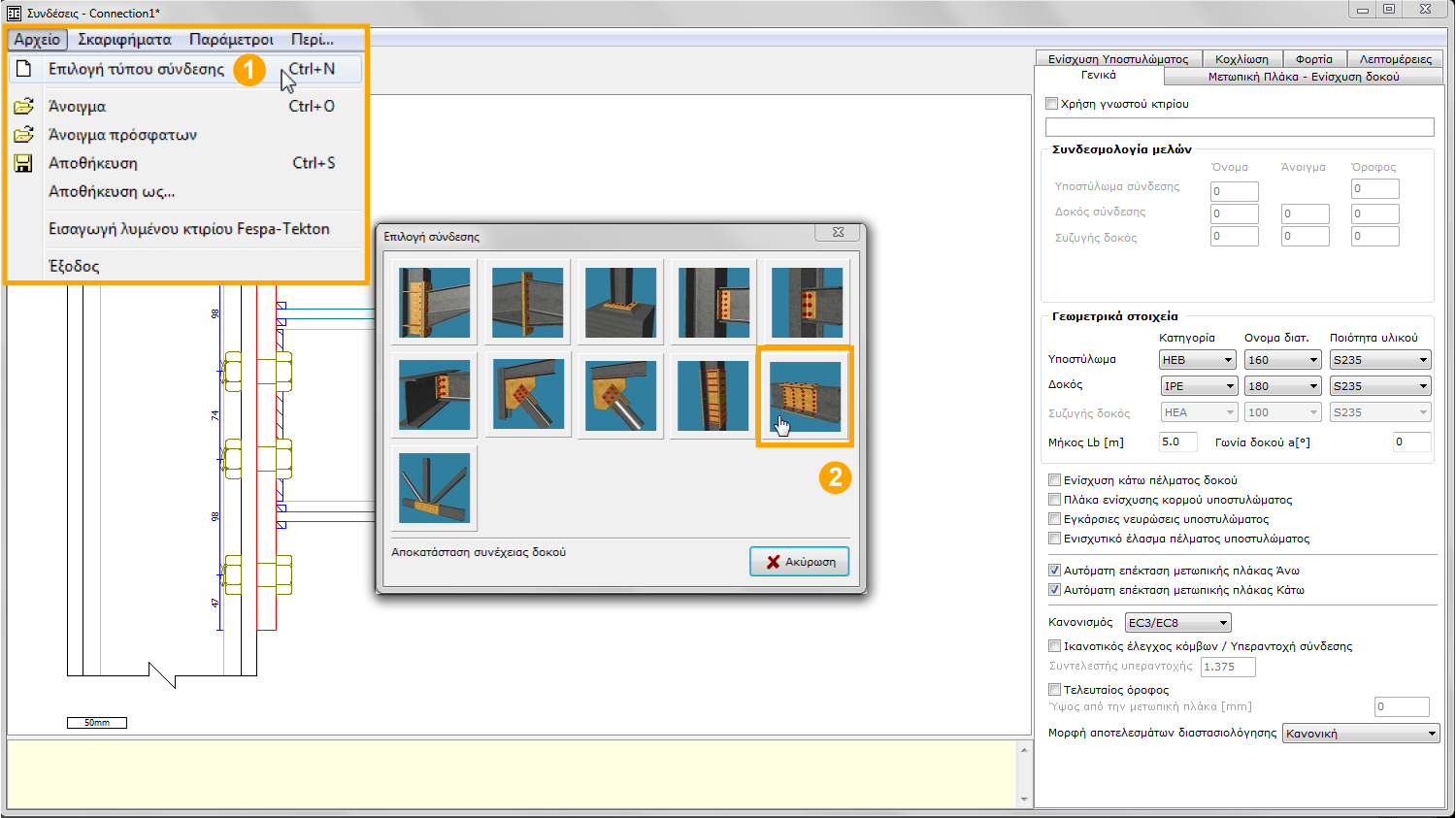Click the Μήκος Lb input field
The height and width of the screenshot is (818, 1456).
point(1180,442)
